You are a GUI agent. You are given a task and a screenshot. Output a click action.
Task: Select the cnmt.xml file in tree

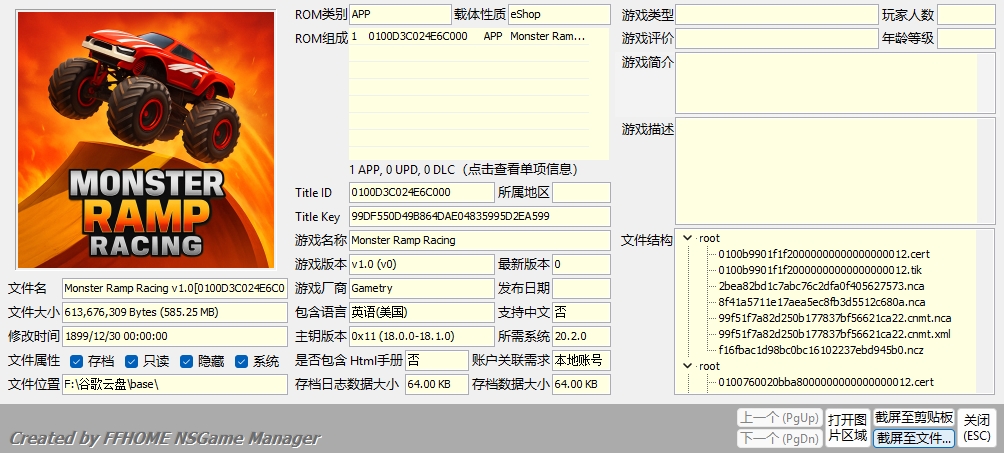[834, 334]
